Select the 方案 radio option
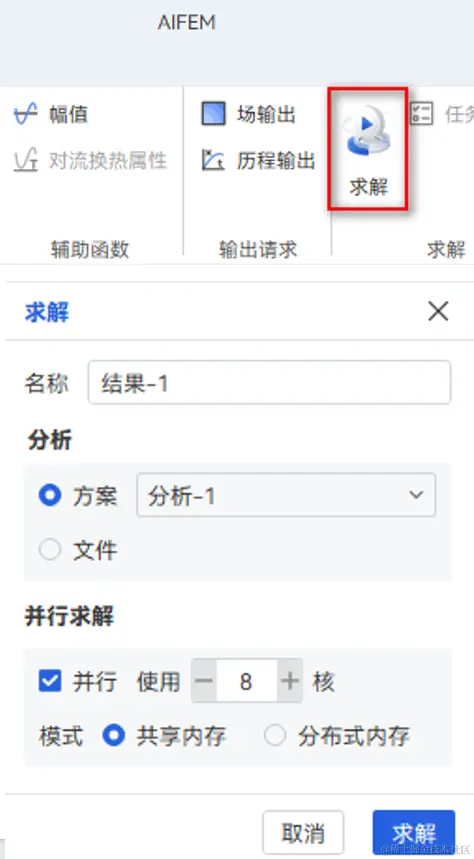This screenshot has width=474, height=859. (50, 496)
